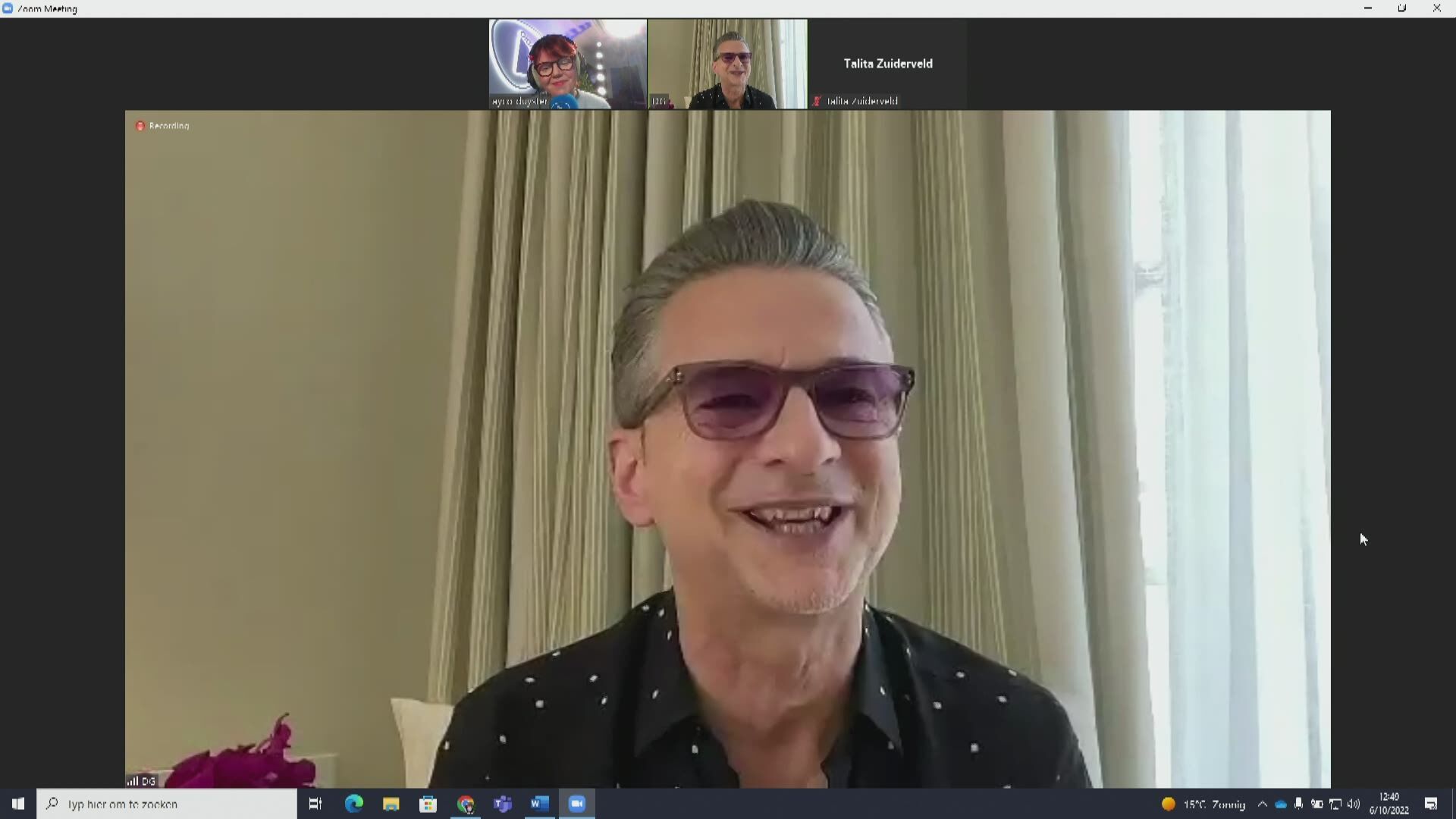Screen dimensions: 1456x819
Task: Open the volume speaker control
Action: point(1354,804)
